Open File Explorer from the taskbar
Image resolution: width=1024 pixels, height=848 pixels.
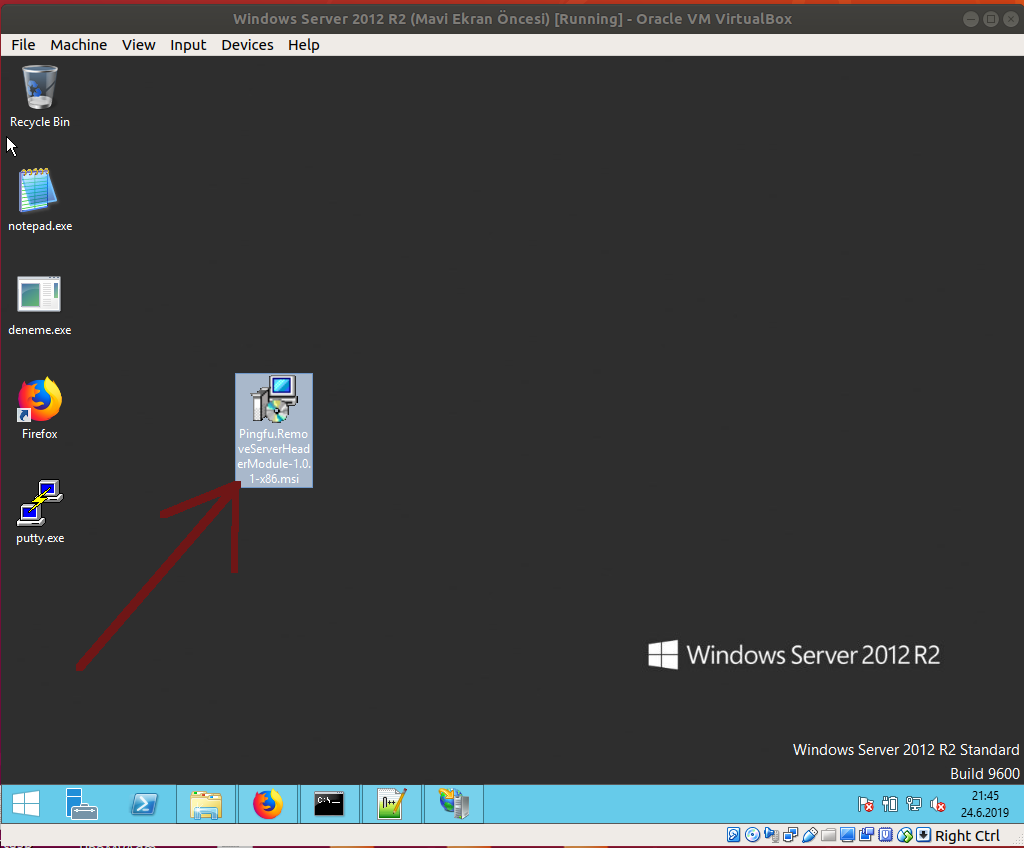pyautogui.click(x=206, y=804)
